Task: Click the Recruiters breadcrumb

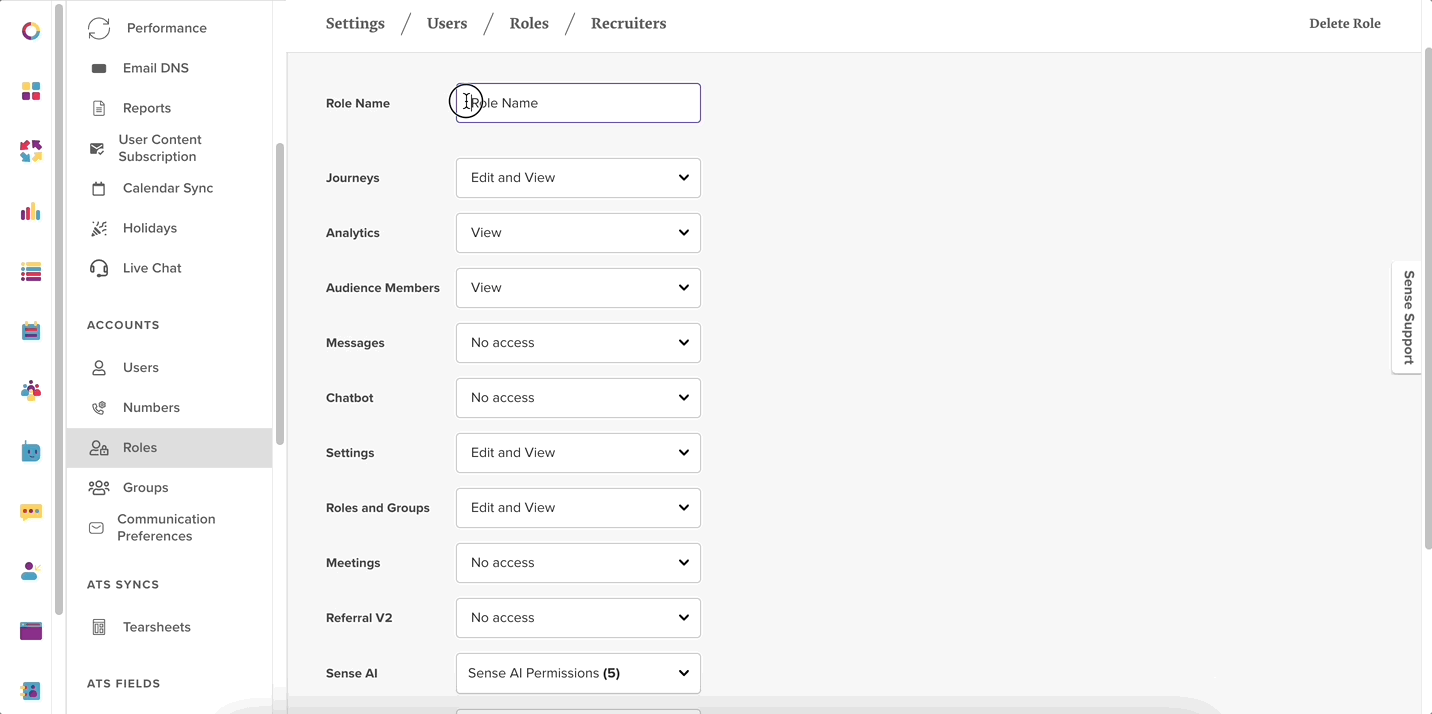Action: coord(628,23)
